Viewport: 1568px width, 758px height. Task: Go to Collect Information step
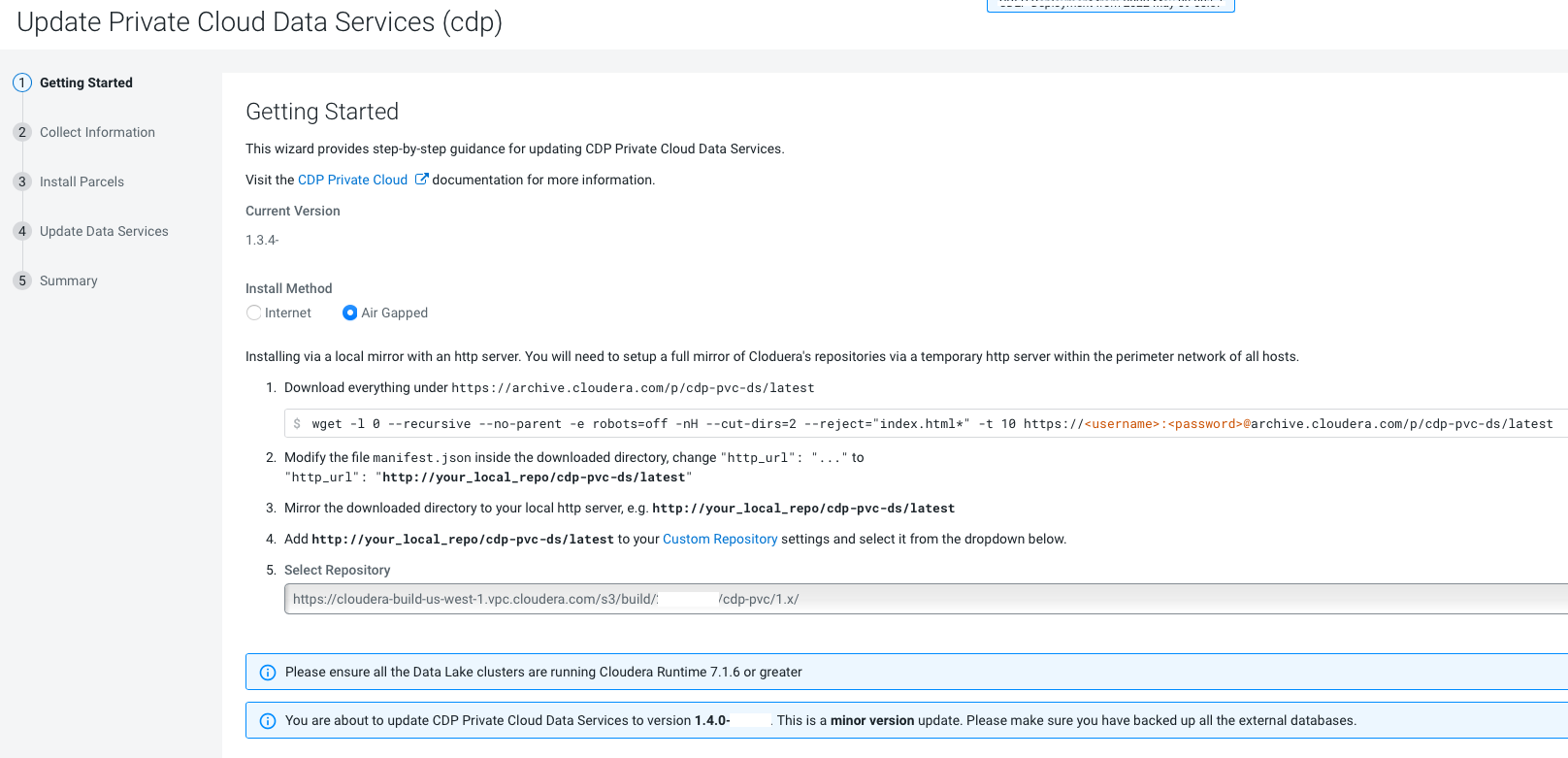(97, 132)
